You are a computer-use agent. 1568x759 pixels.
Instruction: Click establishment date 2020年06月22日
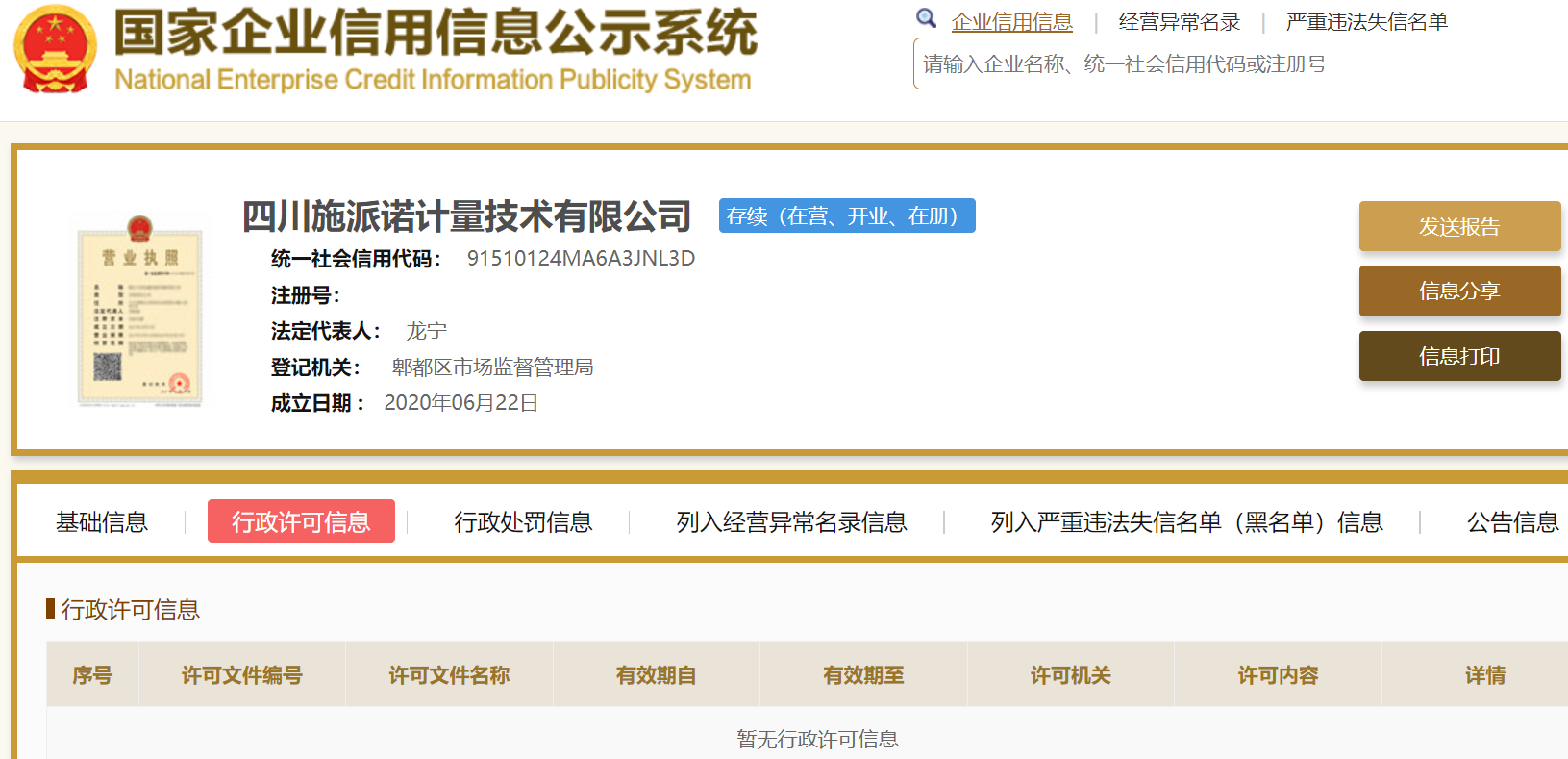point(460,402)
